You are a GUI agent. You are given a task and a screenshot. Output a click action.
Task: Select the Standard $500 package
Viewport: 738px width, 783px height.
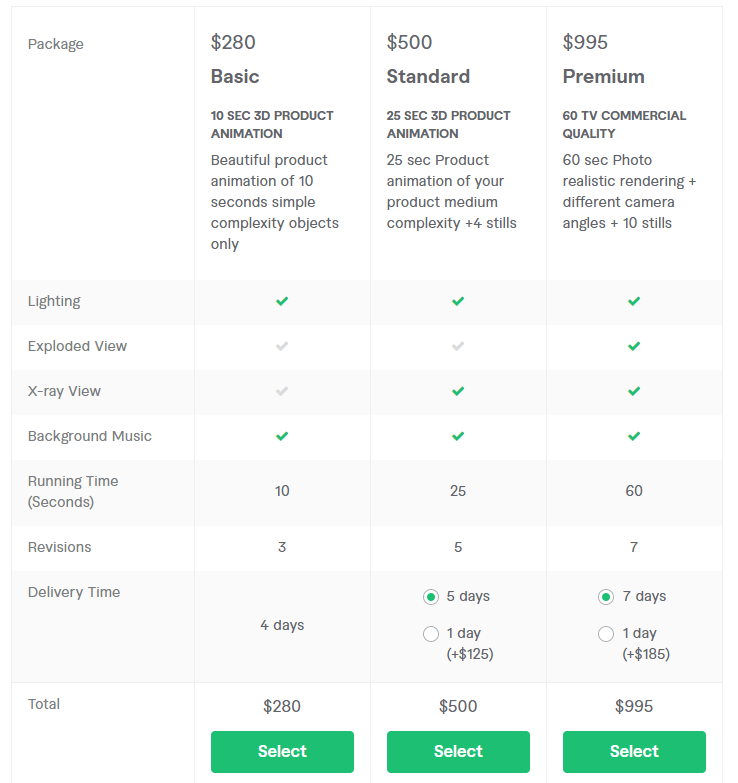(x=458, y=752)
